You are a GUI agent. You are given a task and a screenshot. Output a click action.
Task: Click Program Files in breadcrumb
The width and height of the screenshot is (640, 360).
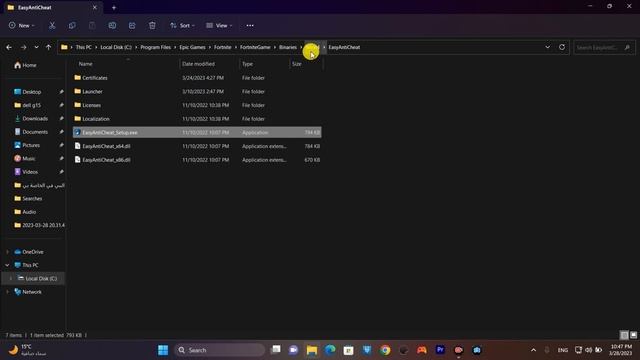coord(156,47)
